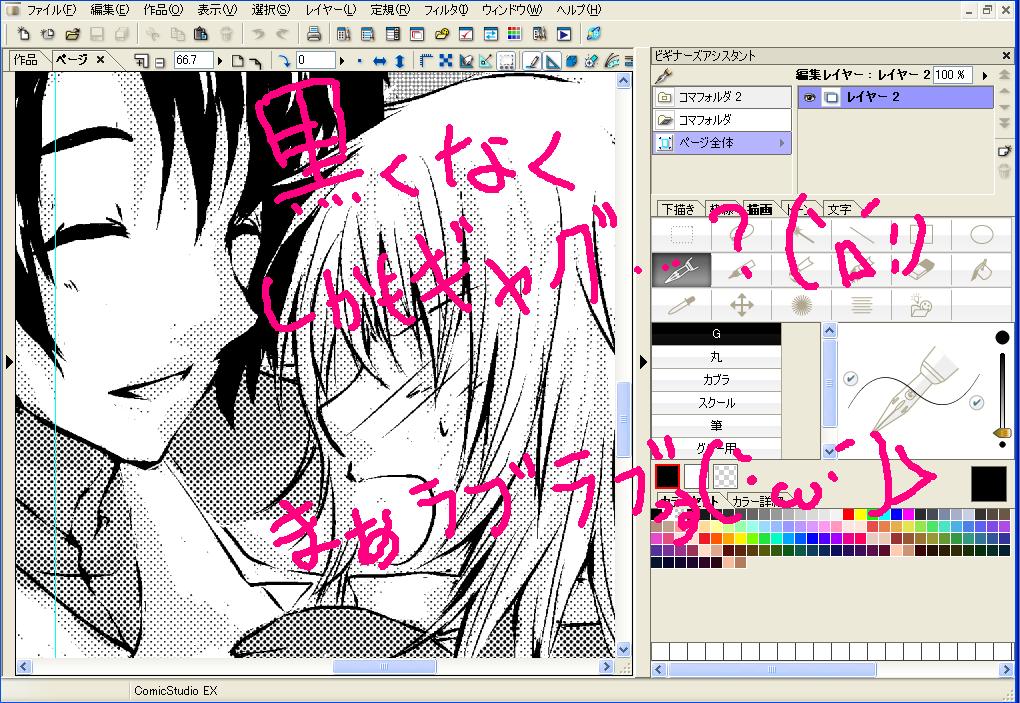Select the スクール pen type

[x=716, y=403]
